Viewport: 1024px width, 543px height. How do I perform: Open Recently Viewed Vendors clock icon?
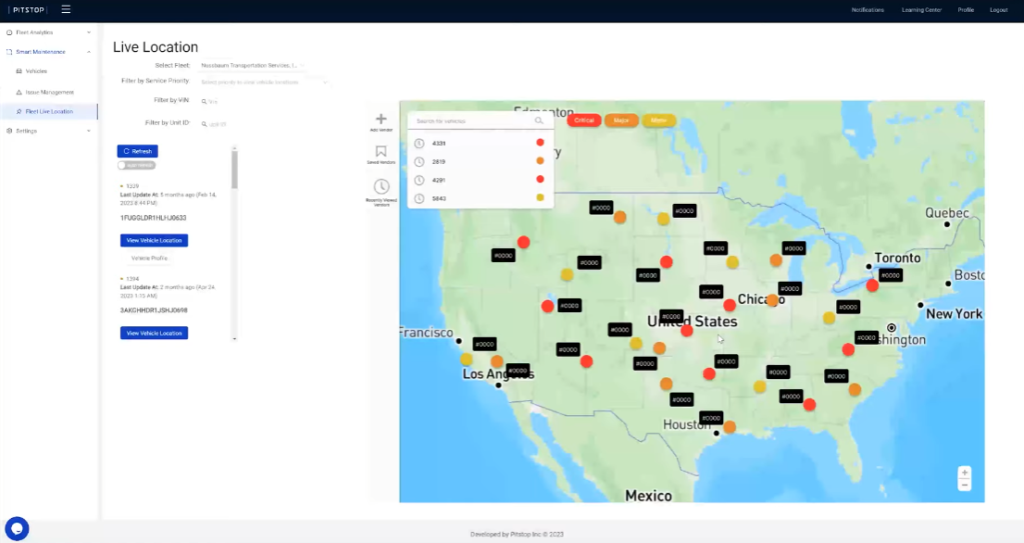[x=381, y=187]
